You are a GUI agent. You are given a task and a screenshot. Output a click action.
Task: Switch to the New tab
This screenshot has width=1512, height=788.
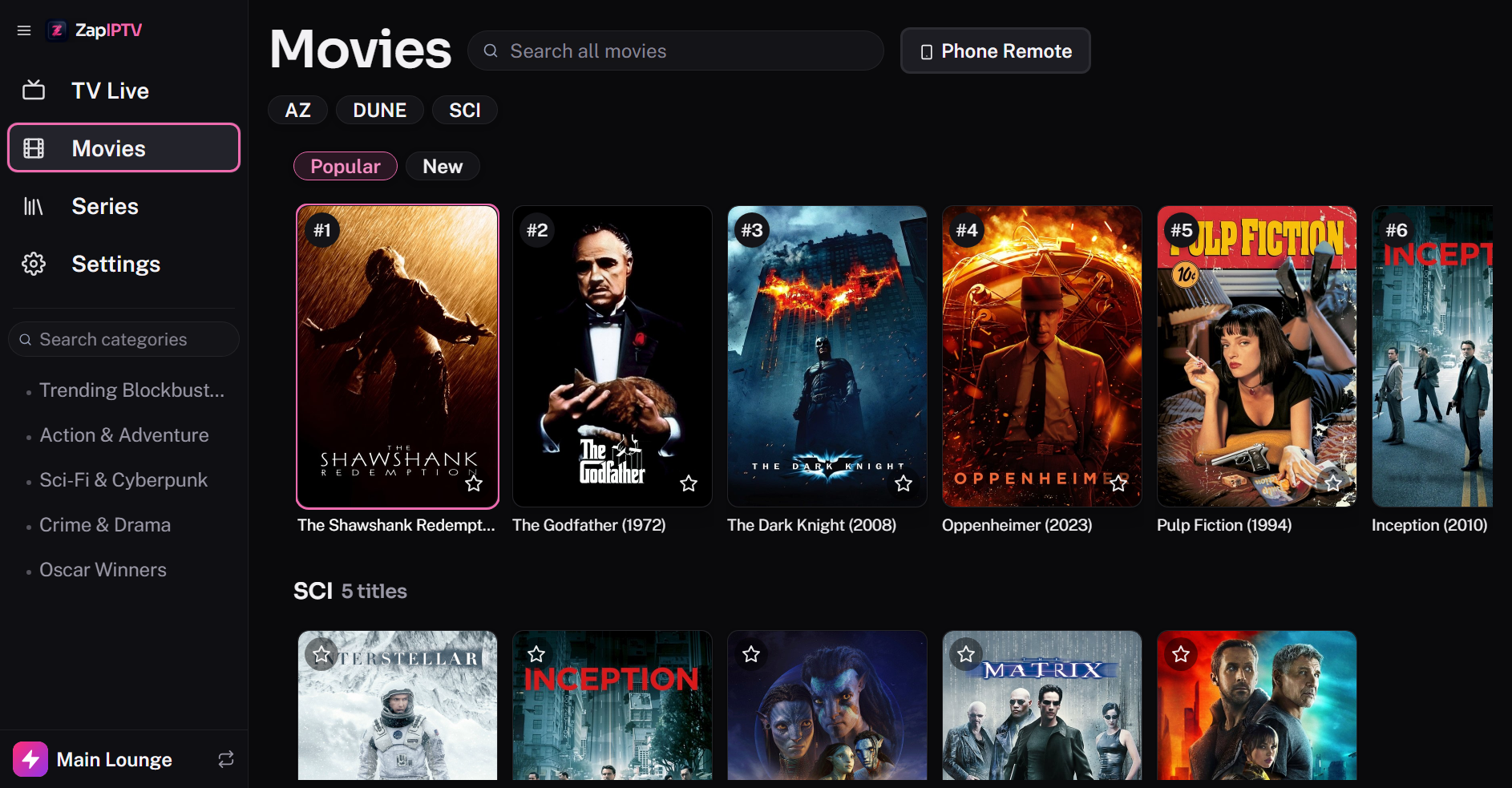click(x=443, y=166)
